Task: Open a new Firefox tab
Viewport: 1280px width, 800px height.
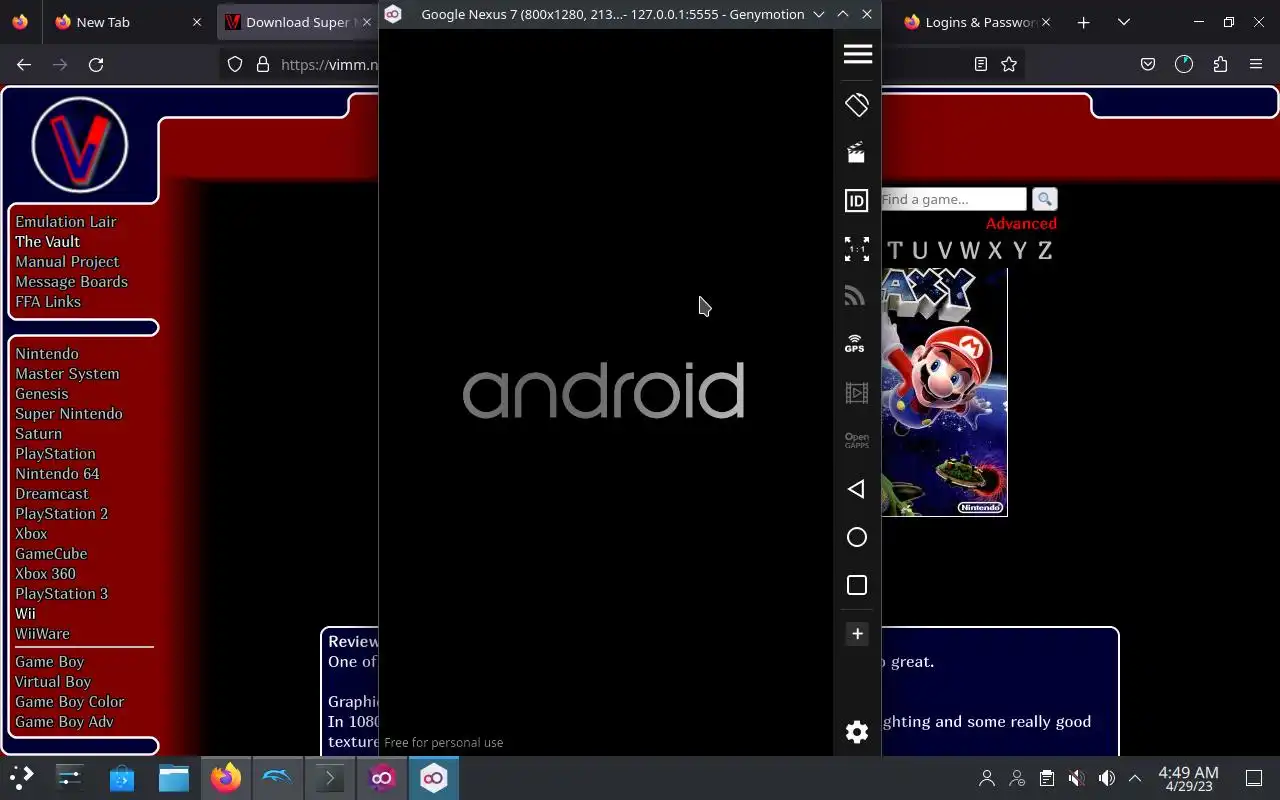Action: (x=1084, y=22)
